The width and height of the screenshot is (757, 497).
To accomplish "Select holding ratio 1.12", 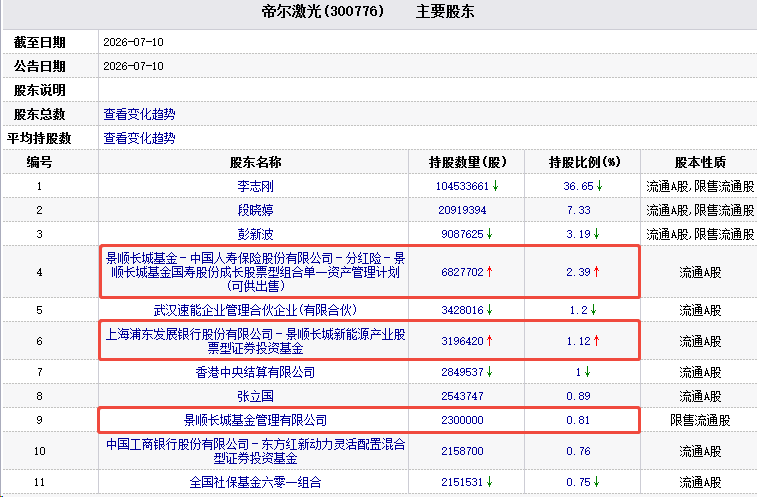I will coord(578,341).
